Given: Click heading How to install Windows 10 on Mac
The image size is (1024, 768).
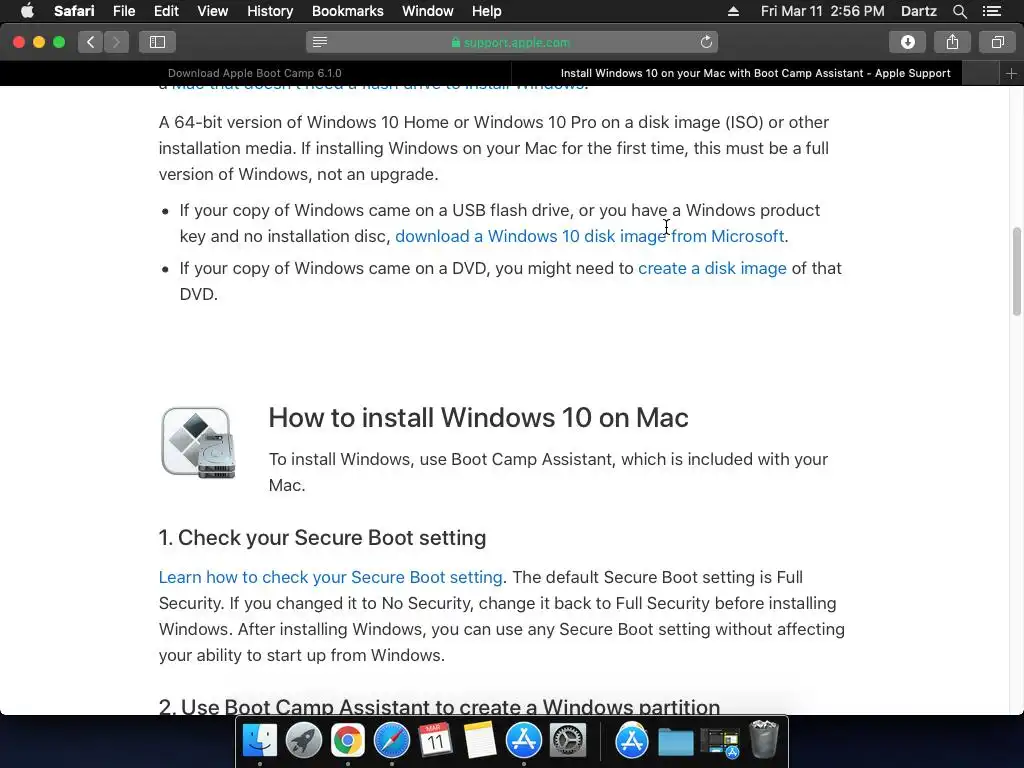Looking at the screenshot, I should (478, 417).
